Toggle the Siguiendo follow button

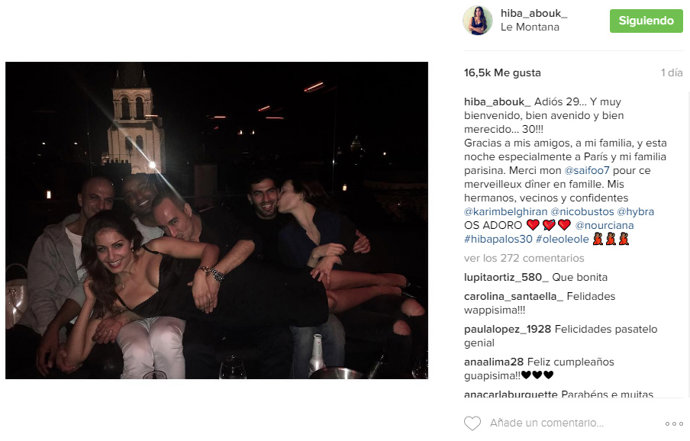(646, 21)
